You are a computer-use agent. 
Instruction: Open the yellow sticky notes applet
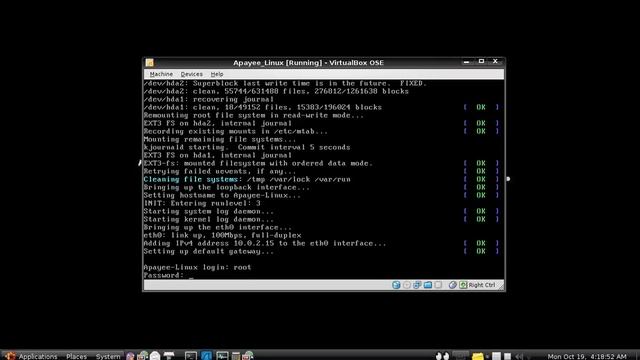click(478, 356)
